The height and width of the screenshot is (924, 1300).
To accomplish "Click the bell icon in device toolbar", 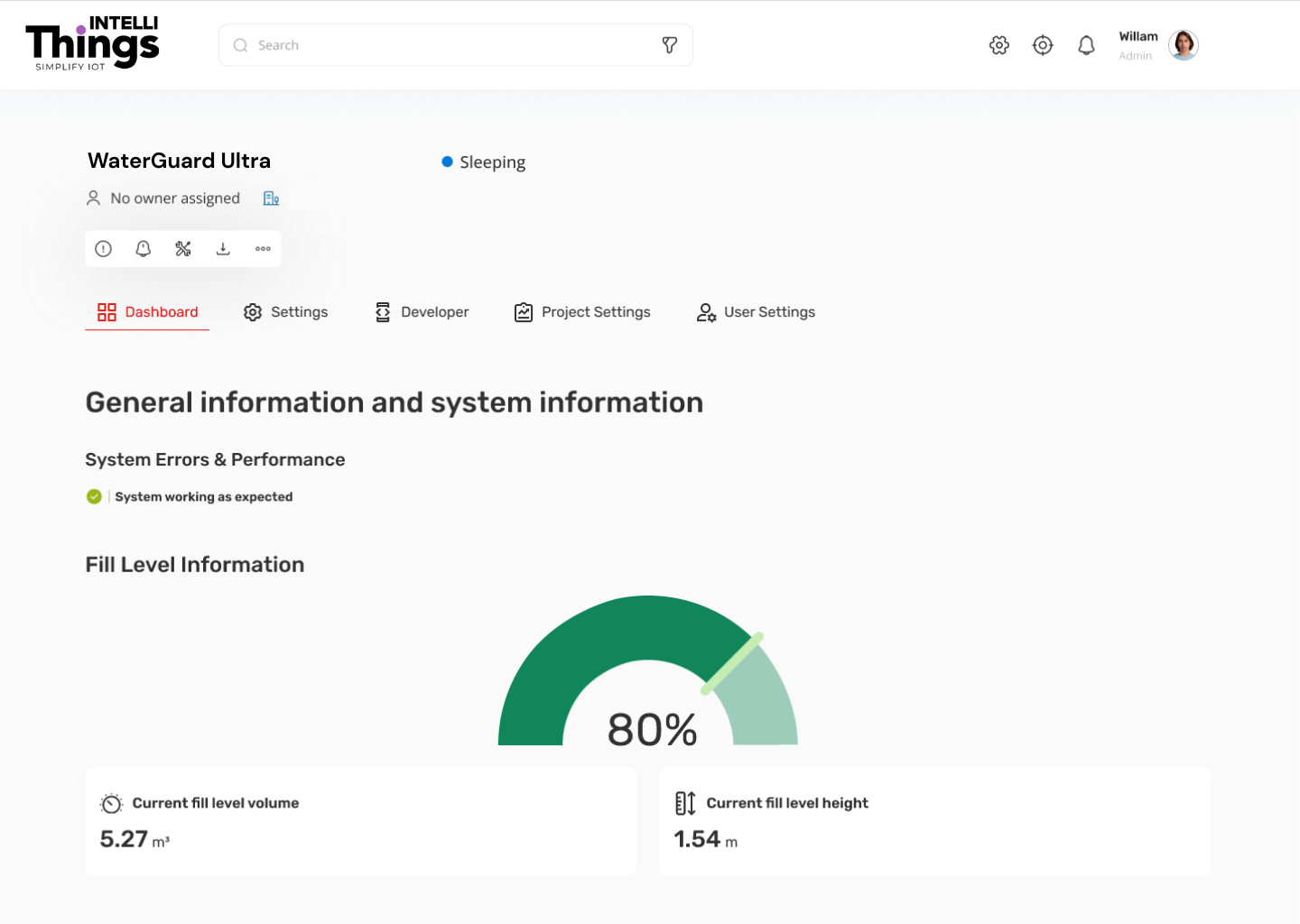I will [144, 249].
